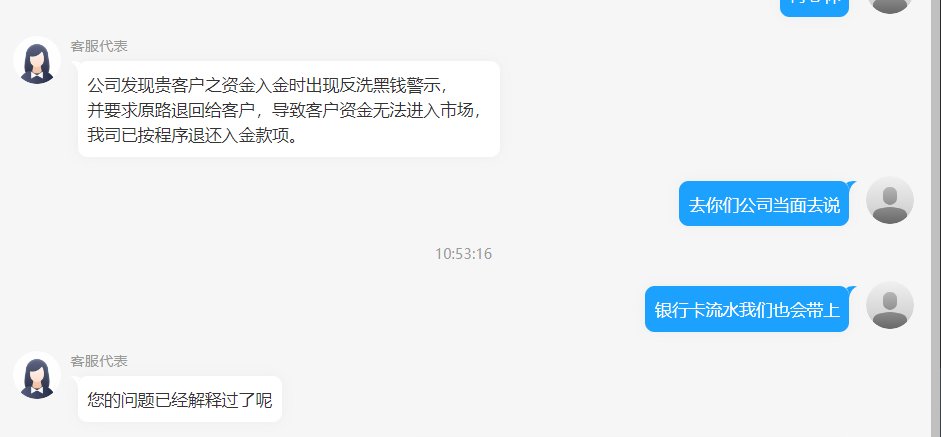Select the blue bubble '去你们公司当面去说'
The height and width of the screenshot is (437, 941).
tap(764, 204)
